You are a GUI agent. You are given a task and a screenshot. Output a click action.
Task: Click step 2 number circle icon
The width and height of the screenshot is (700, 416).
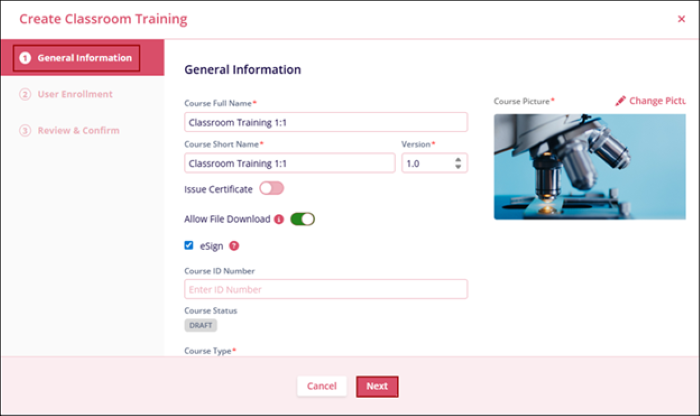pos(25,94)
